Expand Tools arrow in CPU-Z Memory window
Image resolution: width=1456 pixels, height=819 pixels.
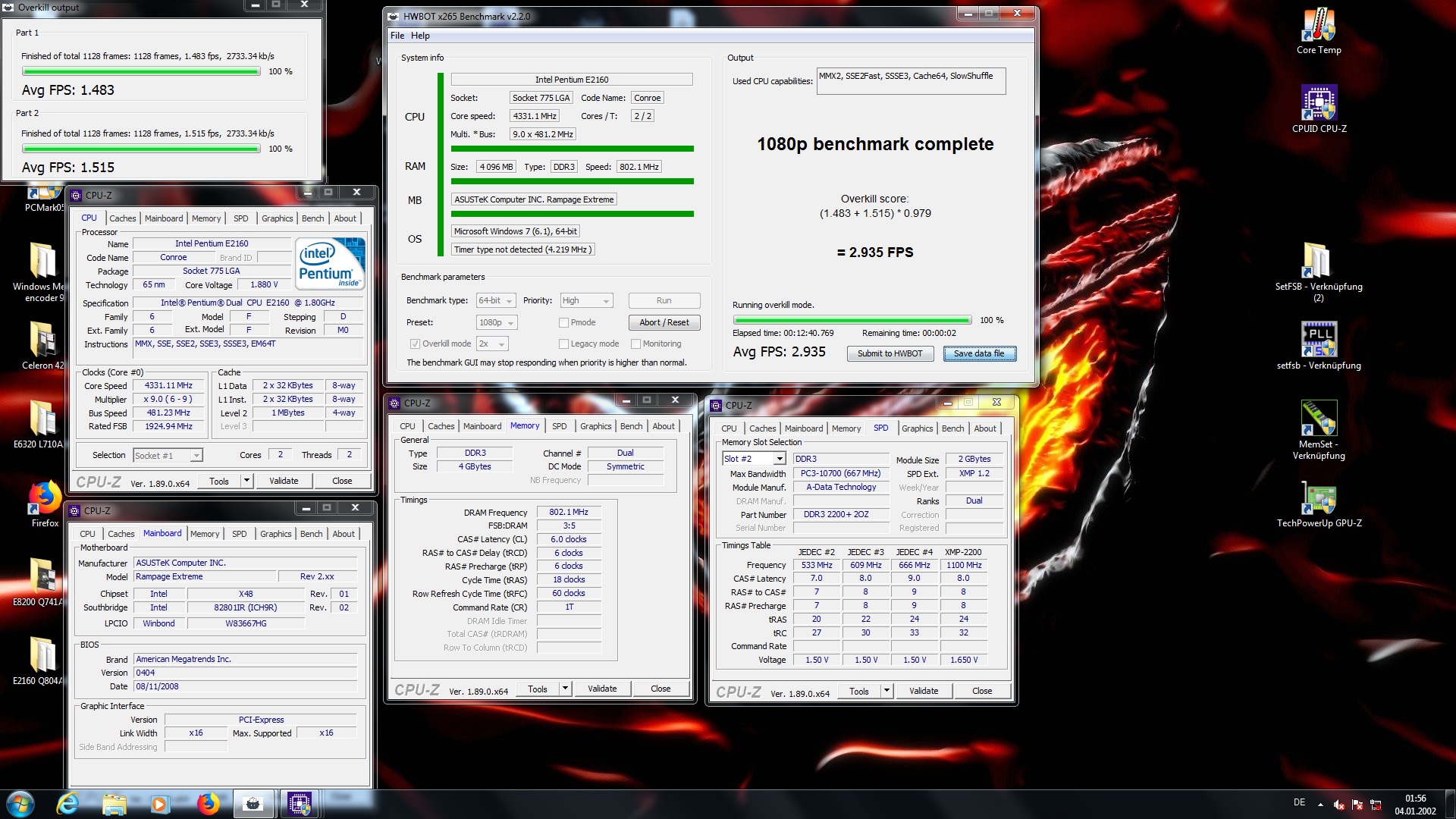[565, 689]
